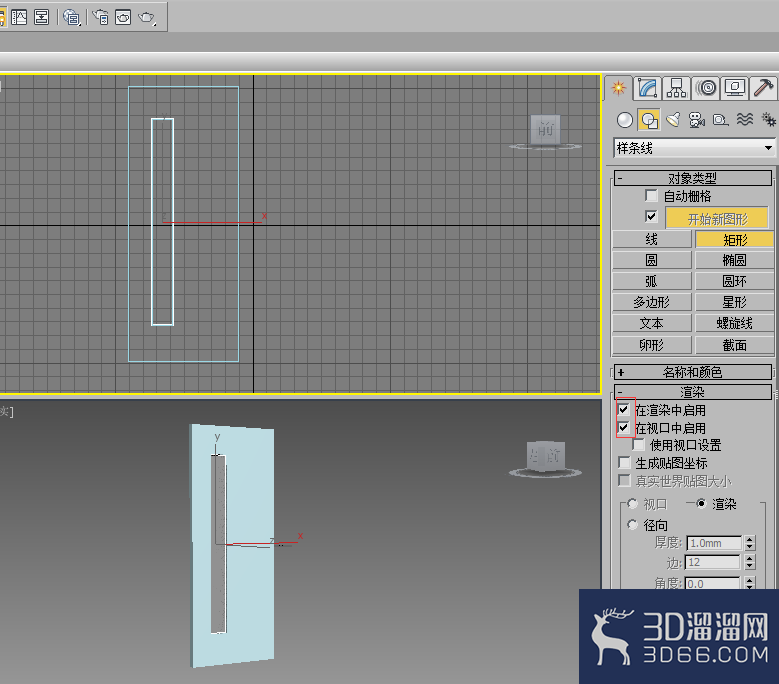The image size is (779, 684).
Task: Switch to the Motion panel tab
Action: click(706, 88)
